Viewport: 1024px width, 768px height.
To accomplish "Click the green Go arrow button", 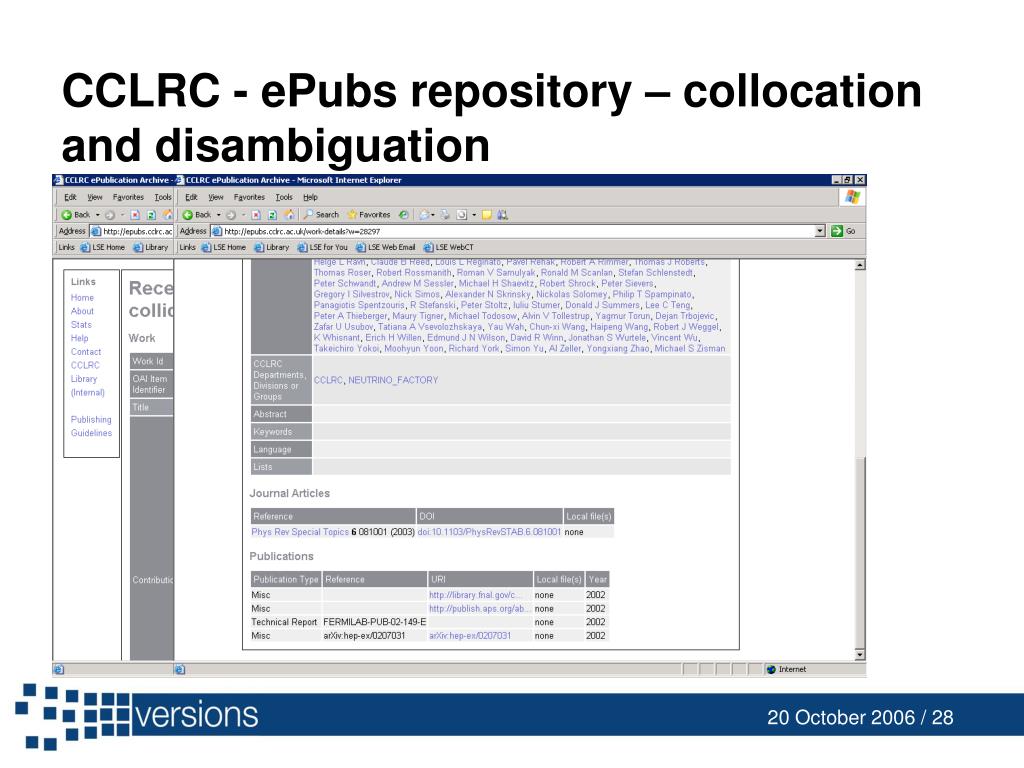I will 837,231.
